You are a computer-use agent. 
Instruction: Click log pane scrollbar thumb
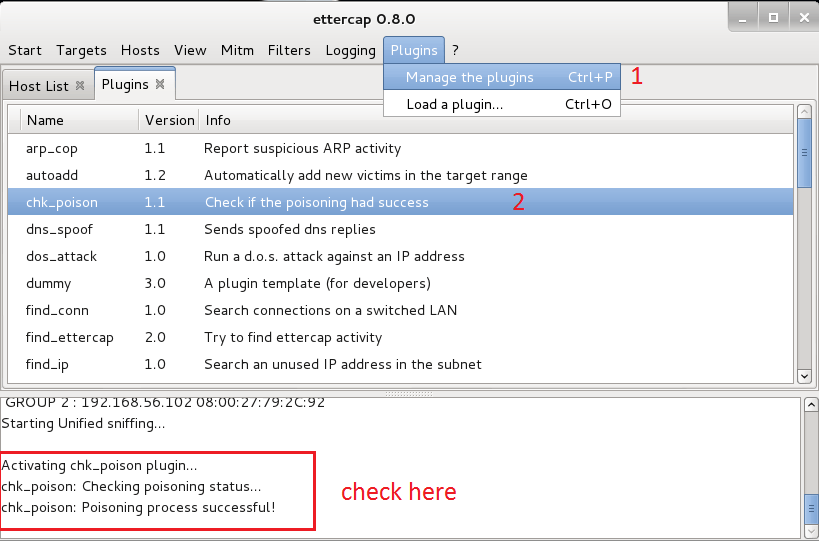coord(811,508)
